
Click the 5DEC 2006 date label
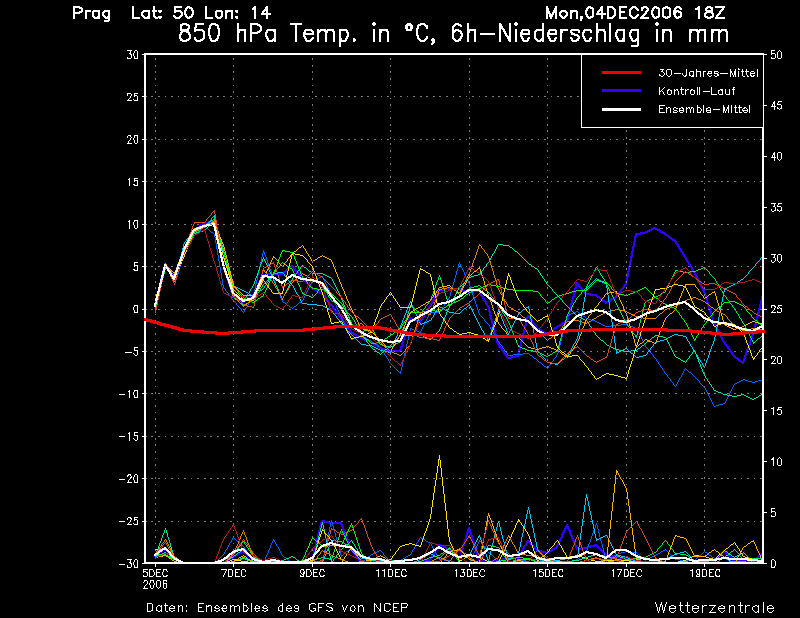coord(155,578)
